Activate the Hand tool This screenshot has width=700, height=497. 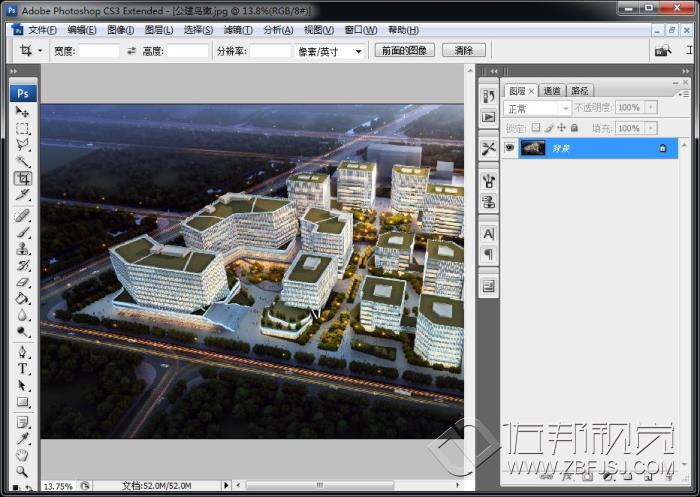[22, 454]
